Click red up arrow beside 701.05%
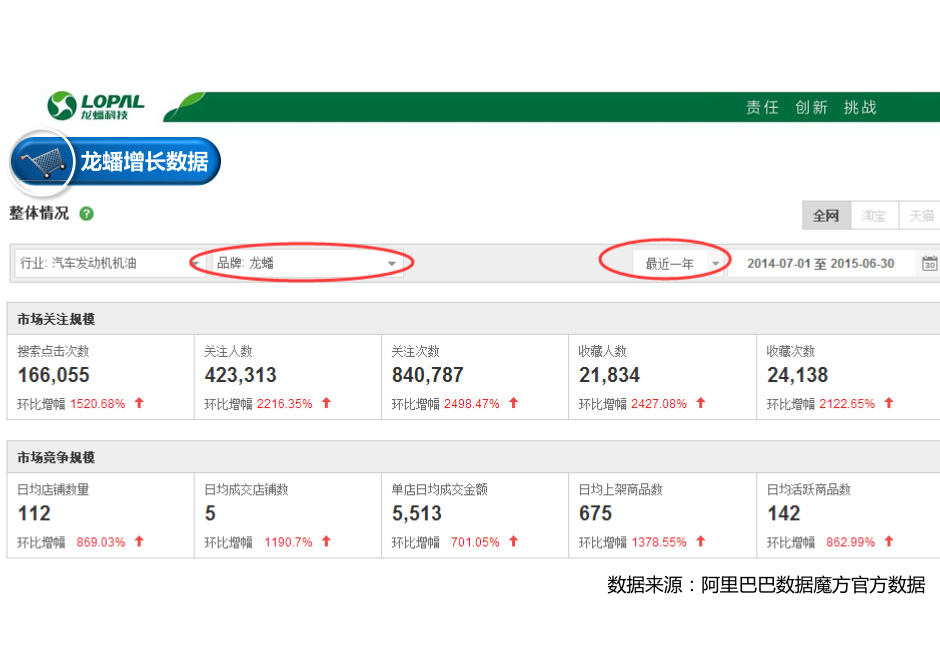Screen dimensions: 940x660 click(513, 541)
